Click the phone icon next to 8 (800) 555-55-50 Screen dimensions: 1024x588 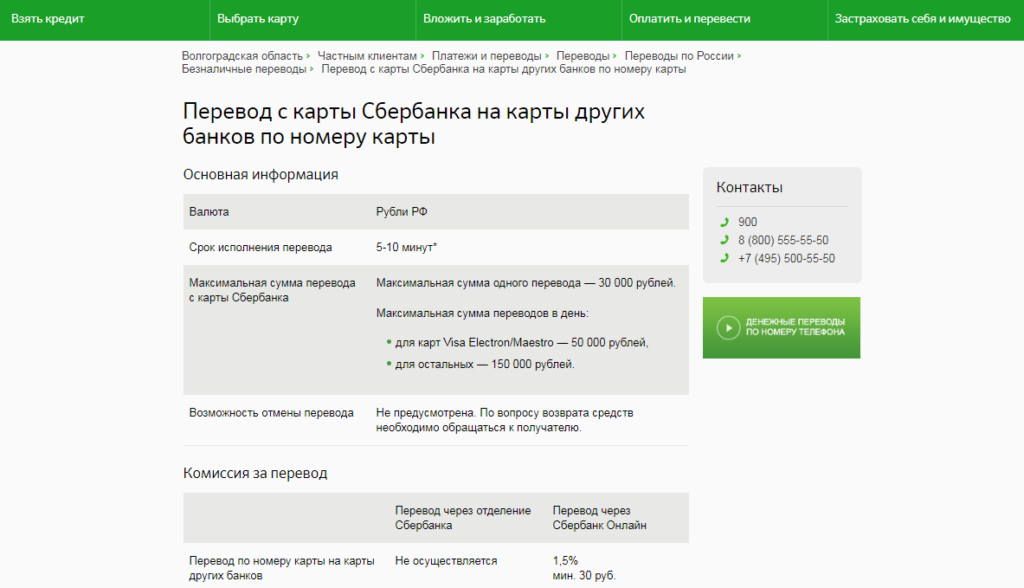724,240
